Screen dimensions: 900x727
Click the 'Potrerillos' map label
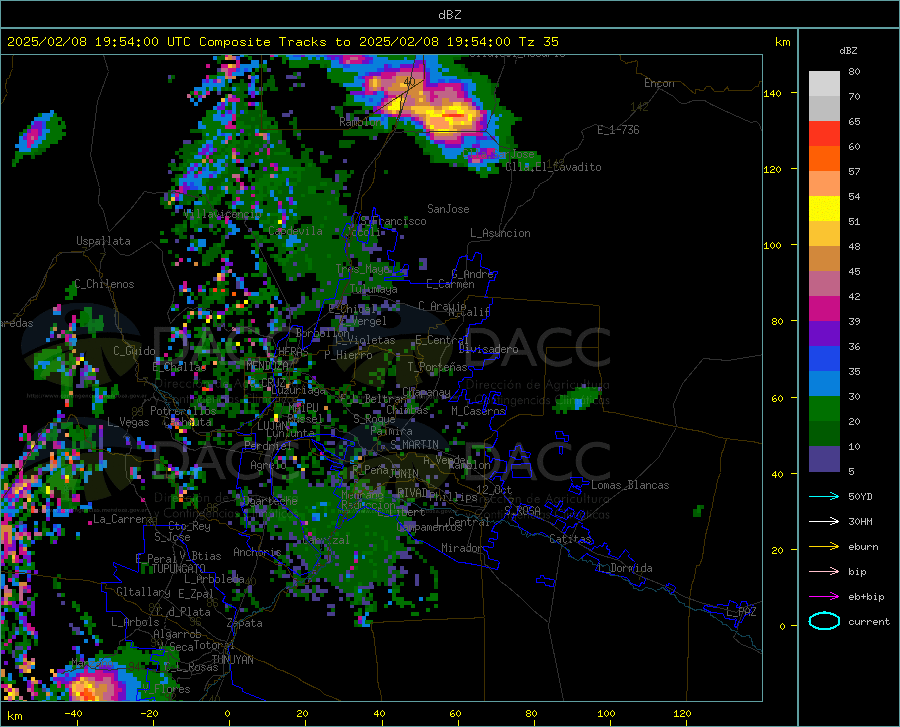click(x=183, y=411)
